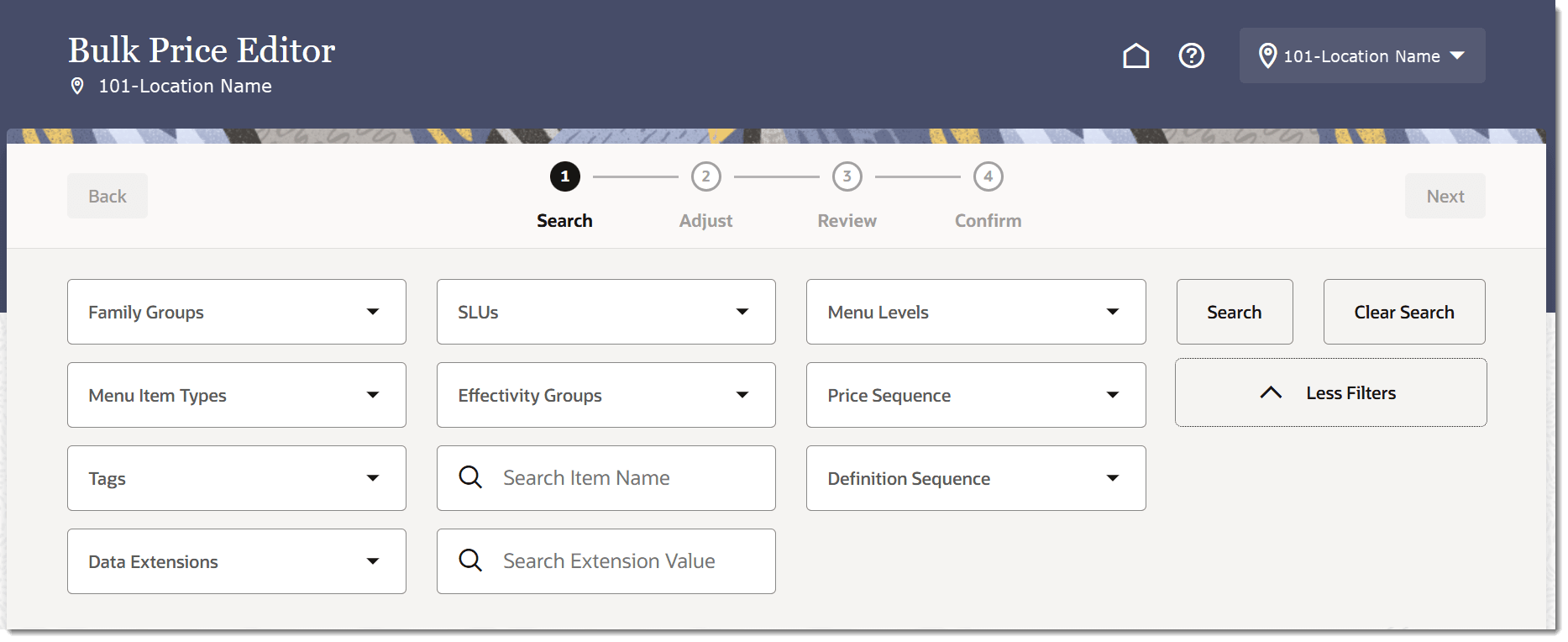Jump to step 3 Review

847,176
